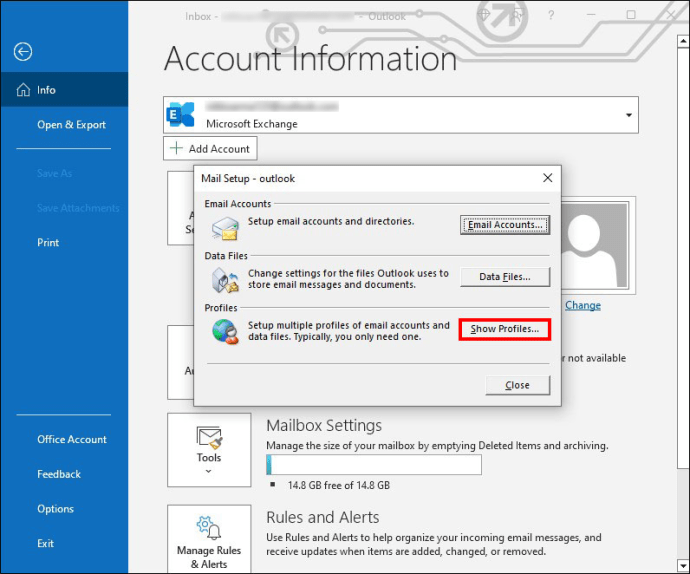Image resolution: width=690 pixels, height=574 pixels.
Task: Open Office Account page
Action: pyautogui.click(x=72, y=439)
